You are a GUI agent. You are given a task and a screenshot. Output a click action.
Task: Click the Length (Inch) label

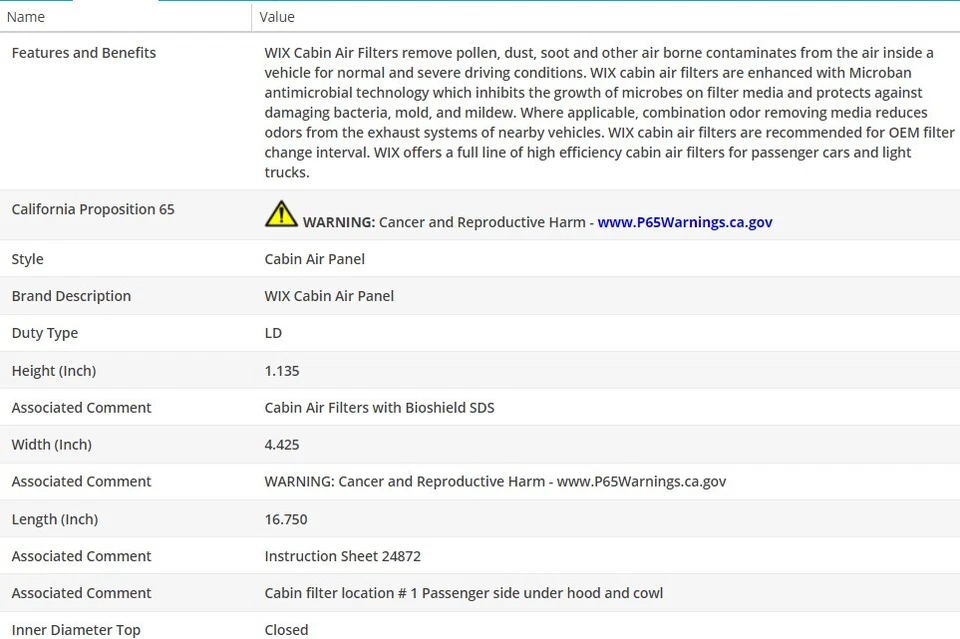(x=55, y=519)
